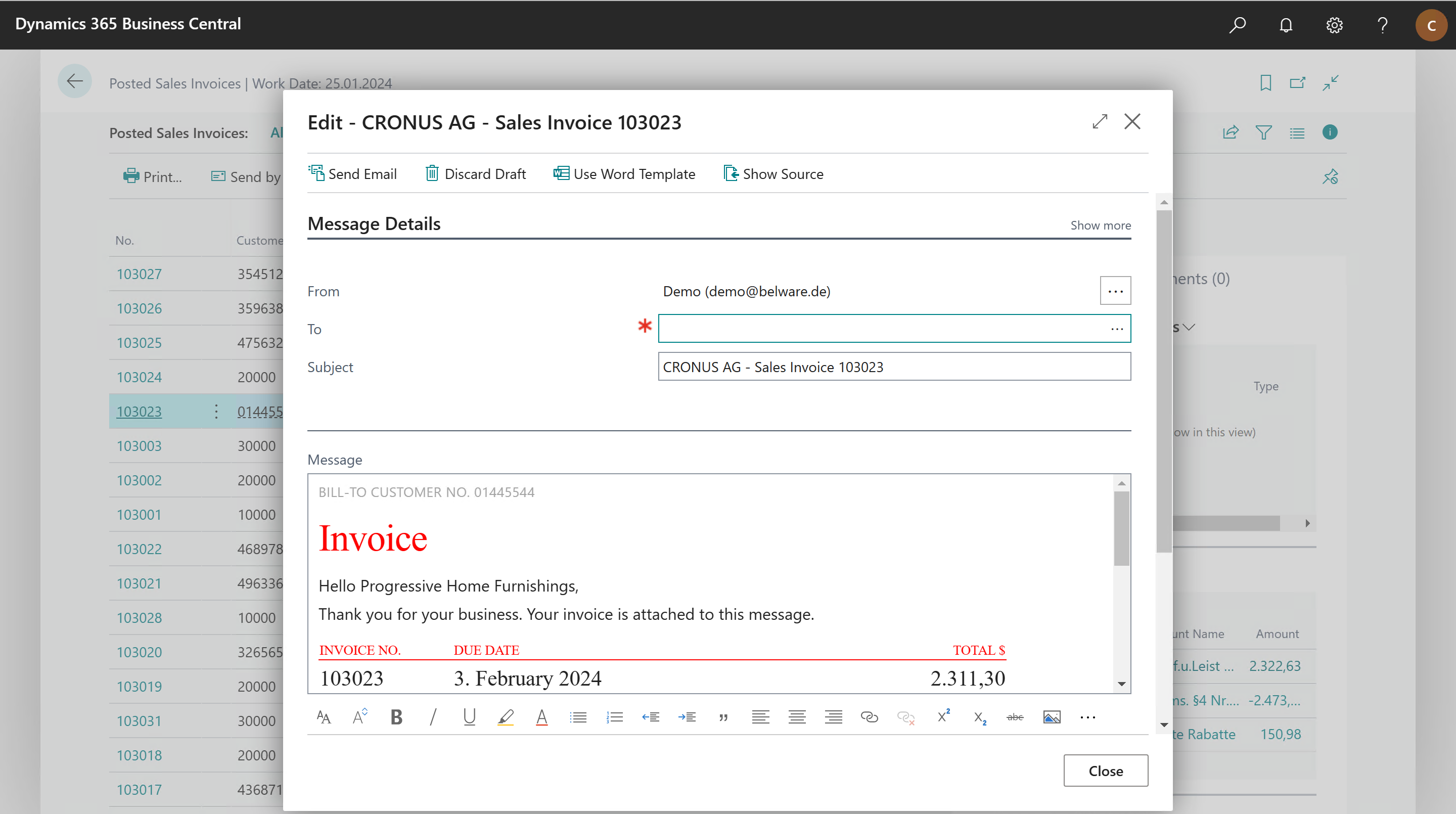
Task: Open To recipients lookup ellipsis
Action: (1117, 329)
